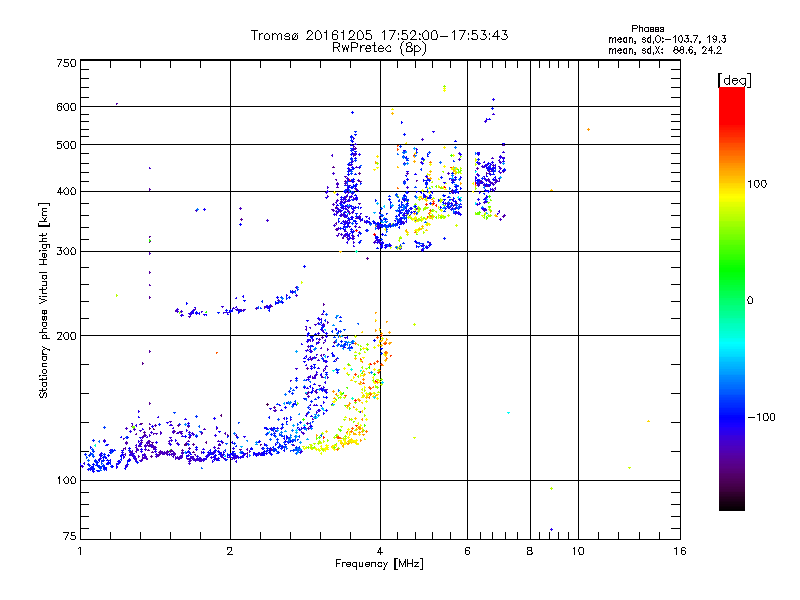Screen dimensions: 800x600
Task: Click the 'Phases' header label
Action: tap(647, 29)
